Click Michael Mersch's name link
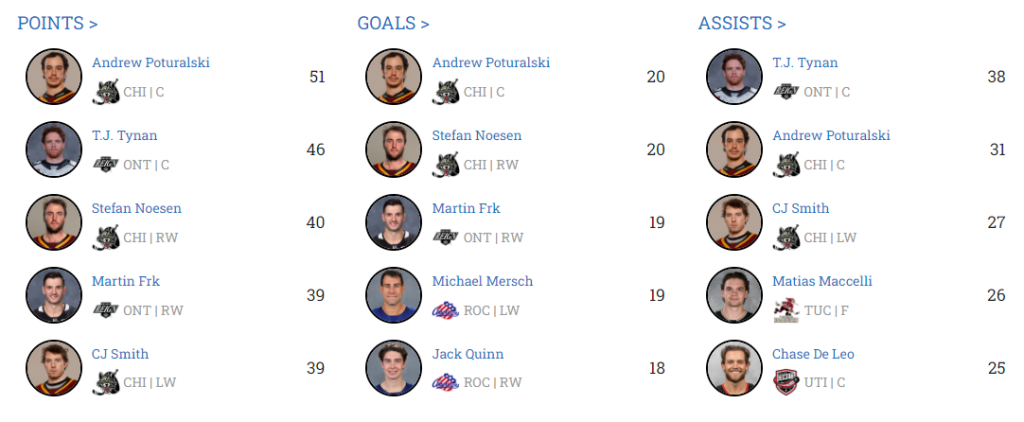Screen dimensions: 1024x422 tap(482, 281)
